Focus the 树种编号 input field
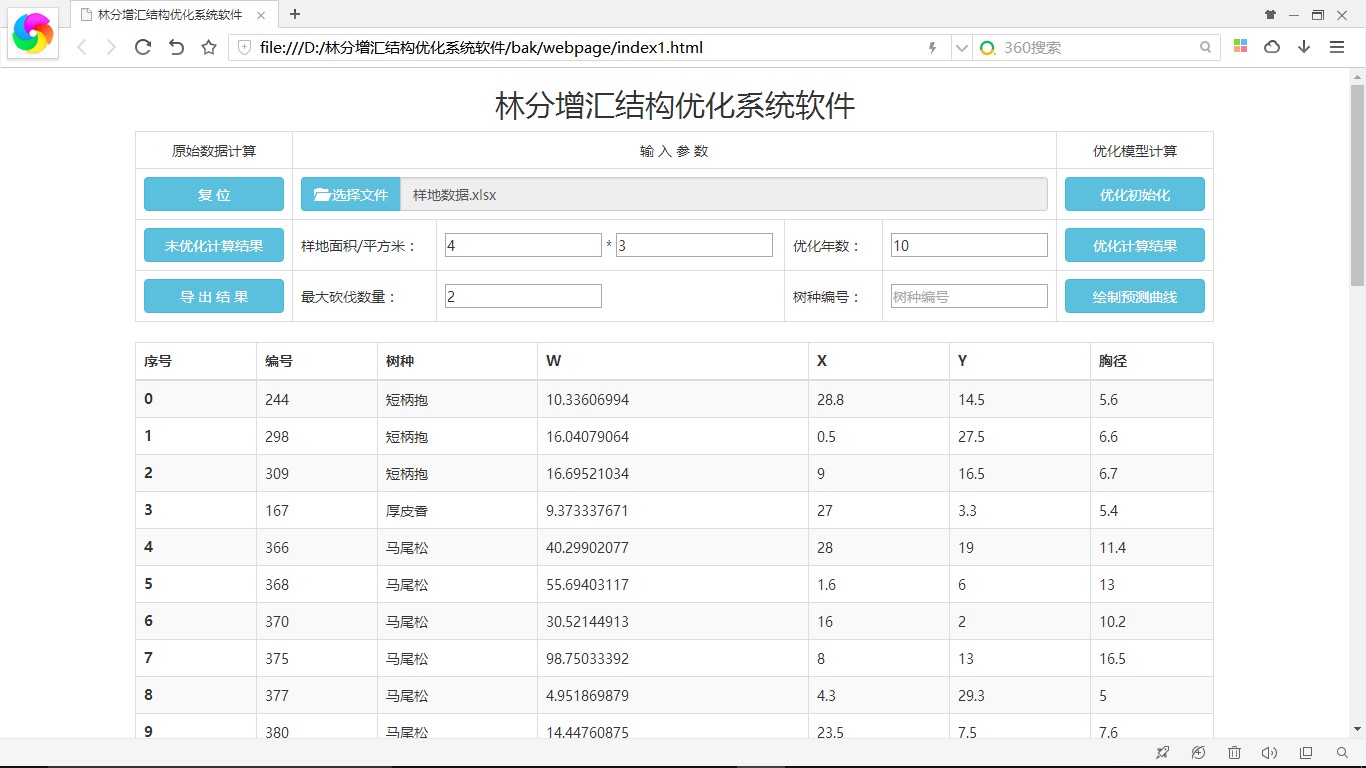The width and height of the screenshot is (1366, 768). pyautogui.click(x=969, y=297)
